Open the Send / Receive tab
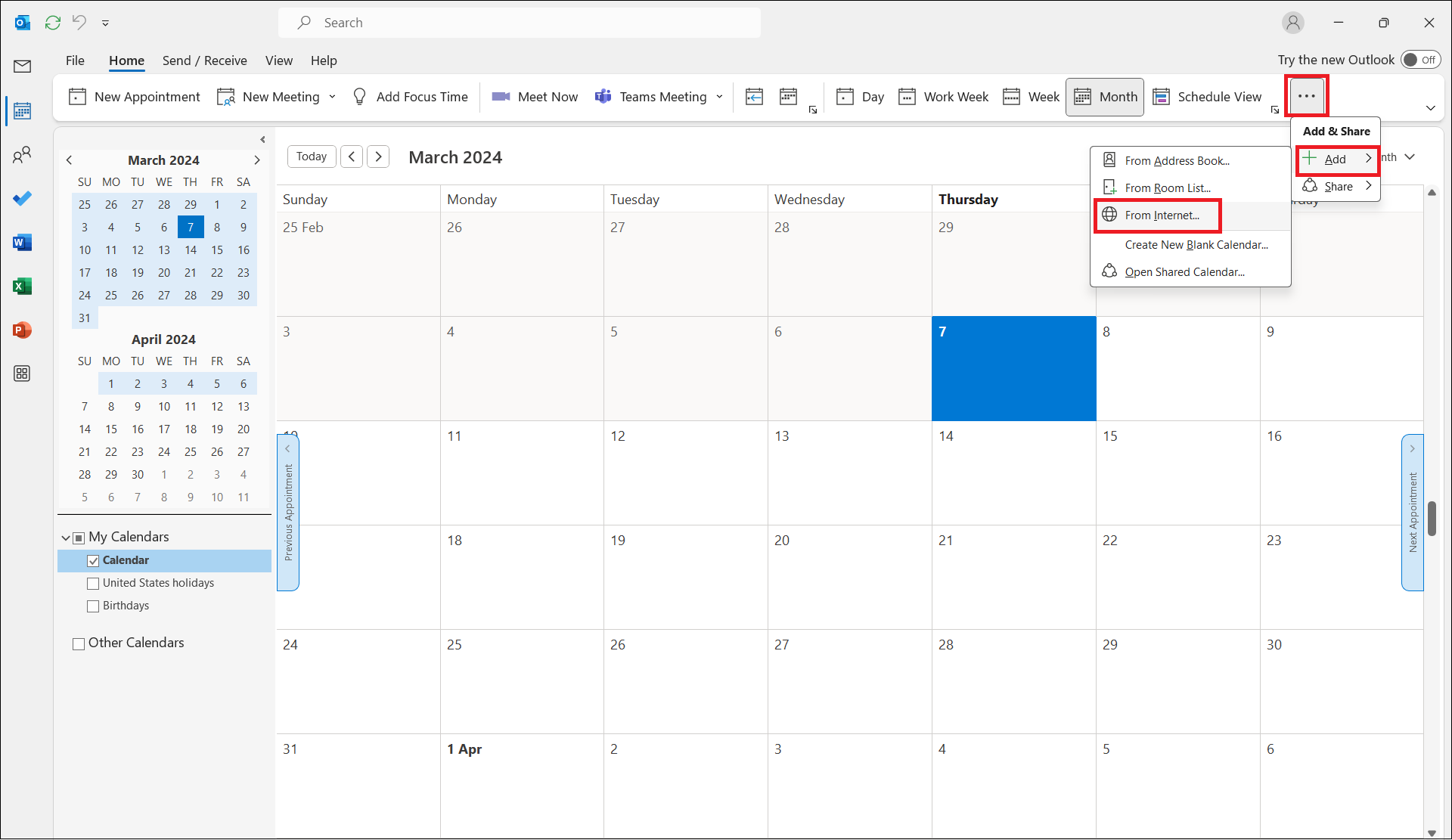Image resolution: width=1452 pixels, height=840 pixels. 204,60
